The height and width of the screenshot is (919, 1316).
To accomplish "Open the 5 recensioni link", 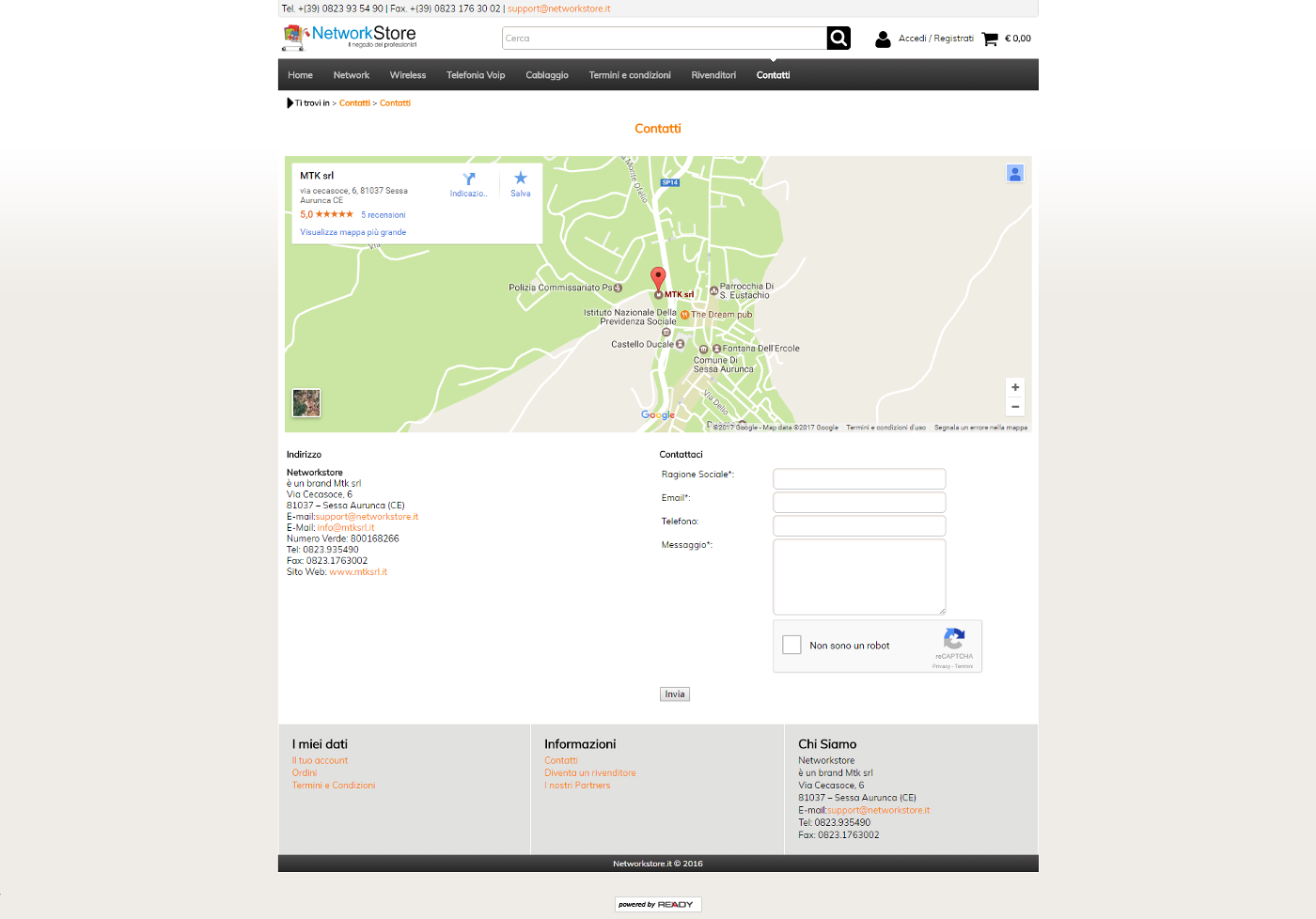I will pos(384,215).
